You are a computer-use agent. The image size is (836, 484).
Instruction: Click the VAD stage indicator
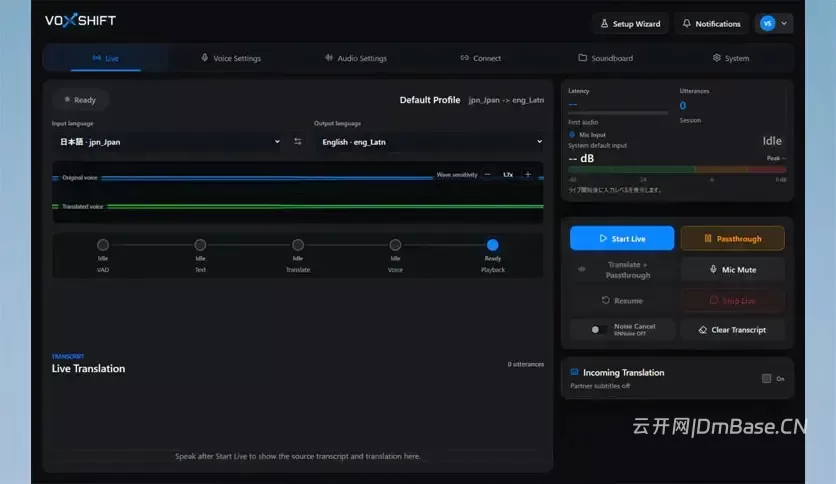click(103, 245)
